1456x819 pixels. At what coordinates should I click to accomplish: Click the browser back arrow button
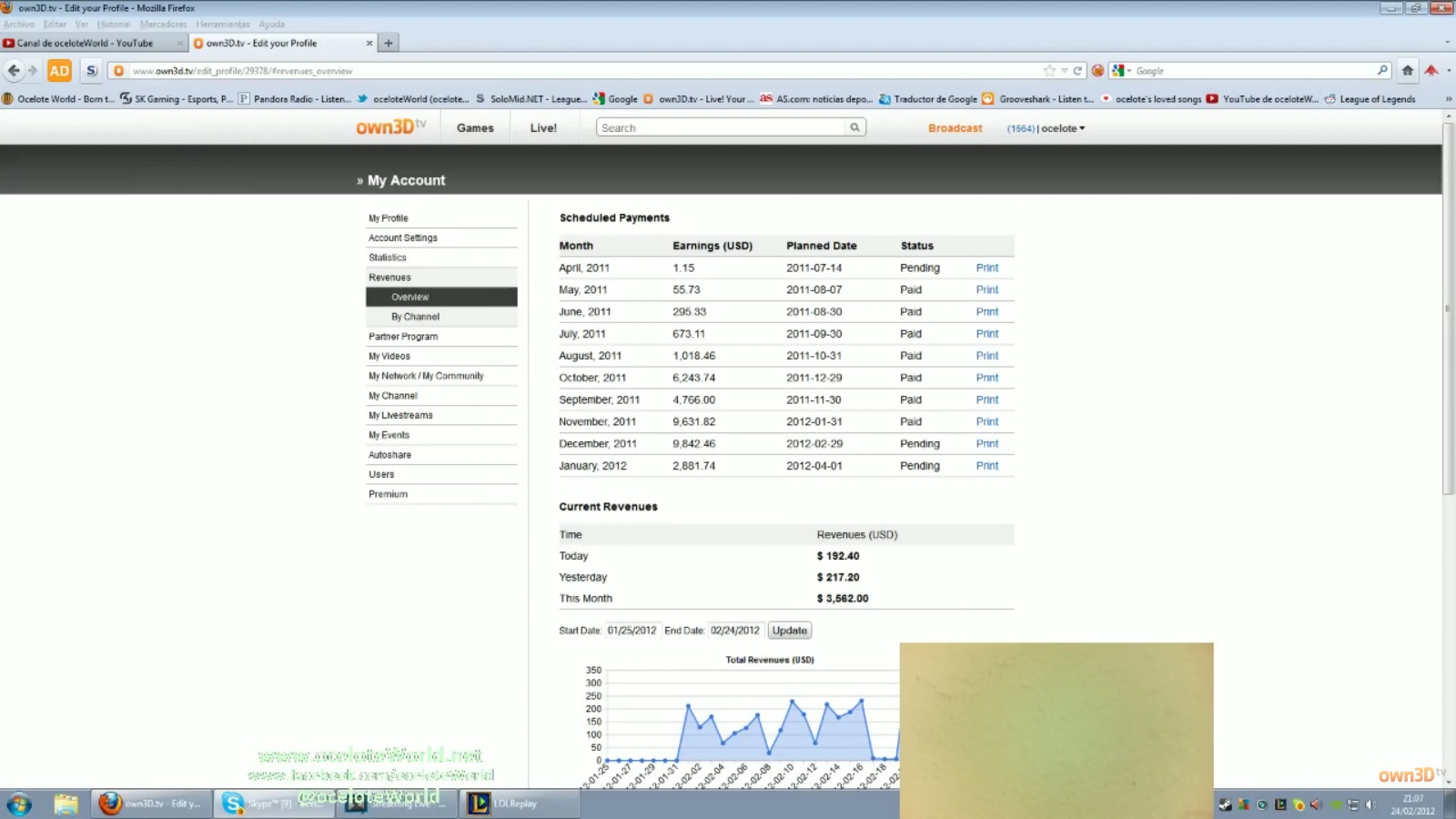14,70
